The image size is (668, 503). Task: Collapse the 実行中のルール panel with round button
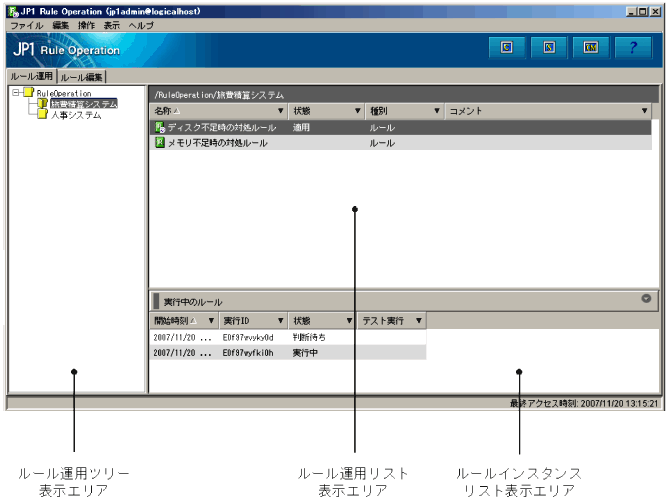646,299
